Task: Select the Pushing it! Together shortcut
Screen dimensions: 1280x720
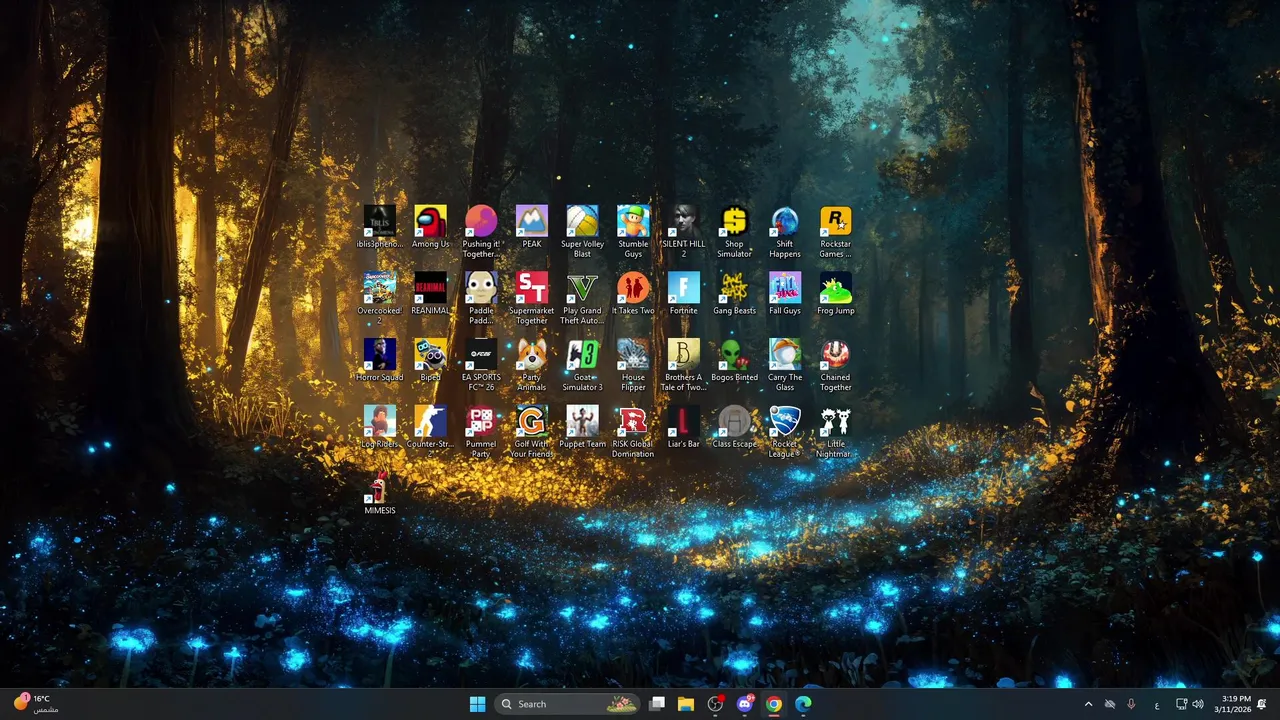Action: point(481,232)
